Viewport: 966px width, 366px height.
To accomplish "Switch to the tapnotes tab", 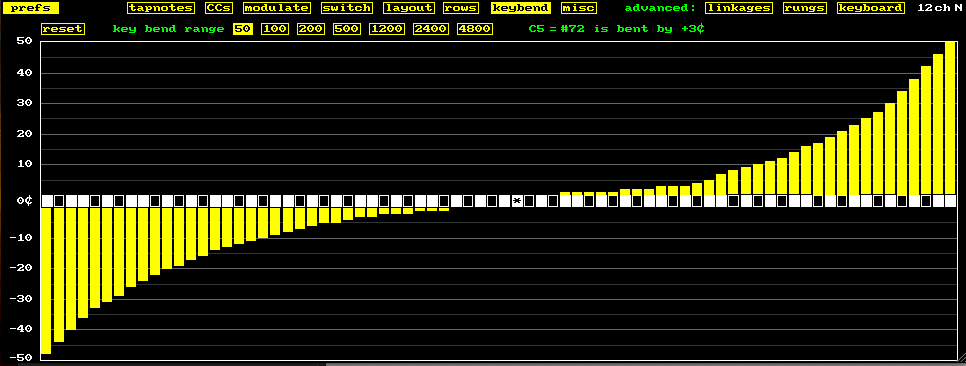I will click(160, 8).
